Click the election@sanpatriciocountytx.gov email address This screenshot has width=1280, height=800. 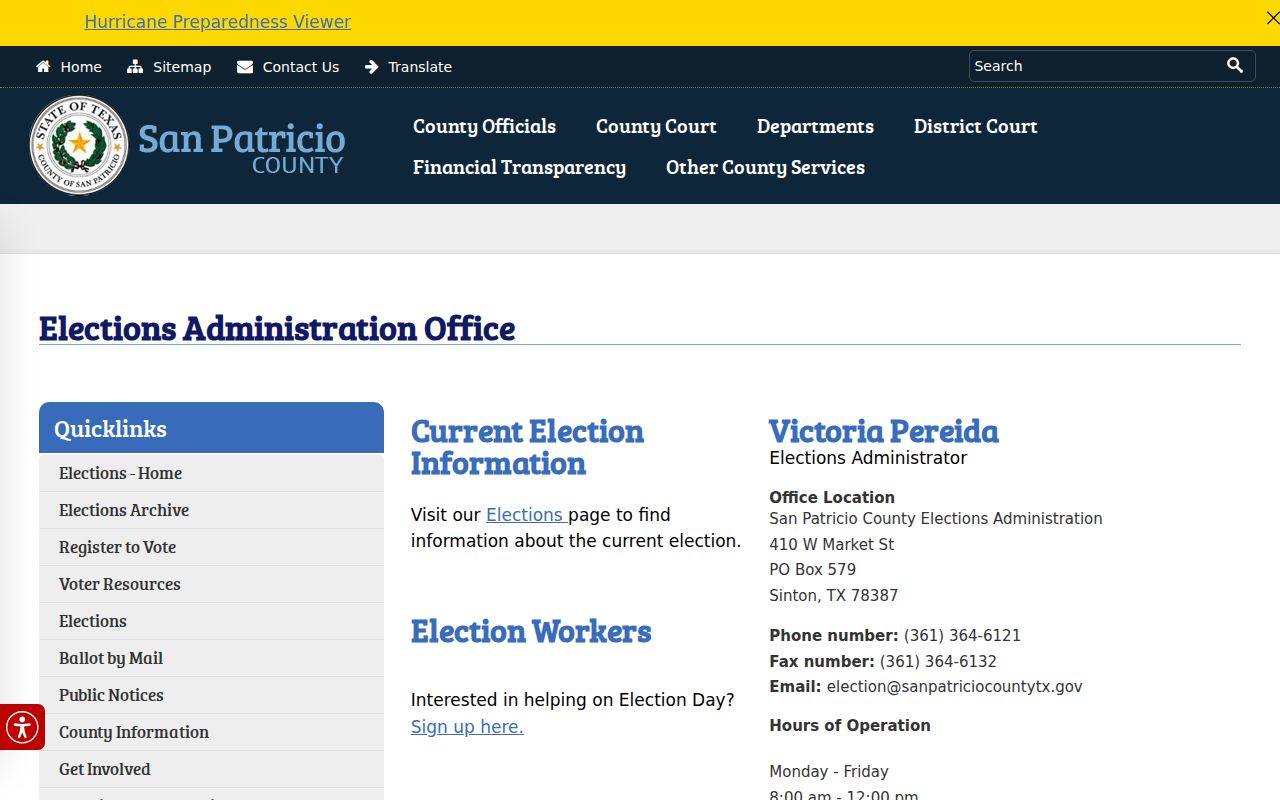click(x=954, y=687)
